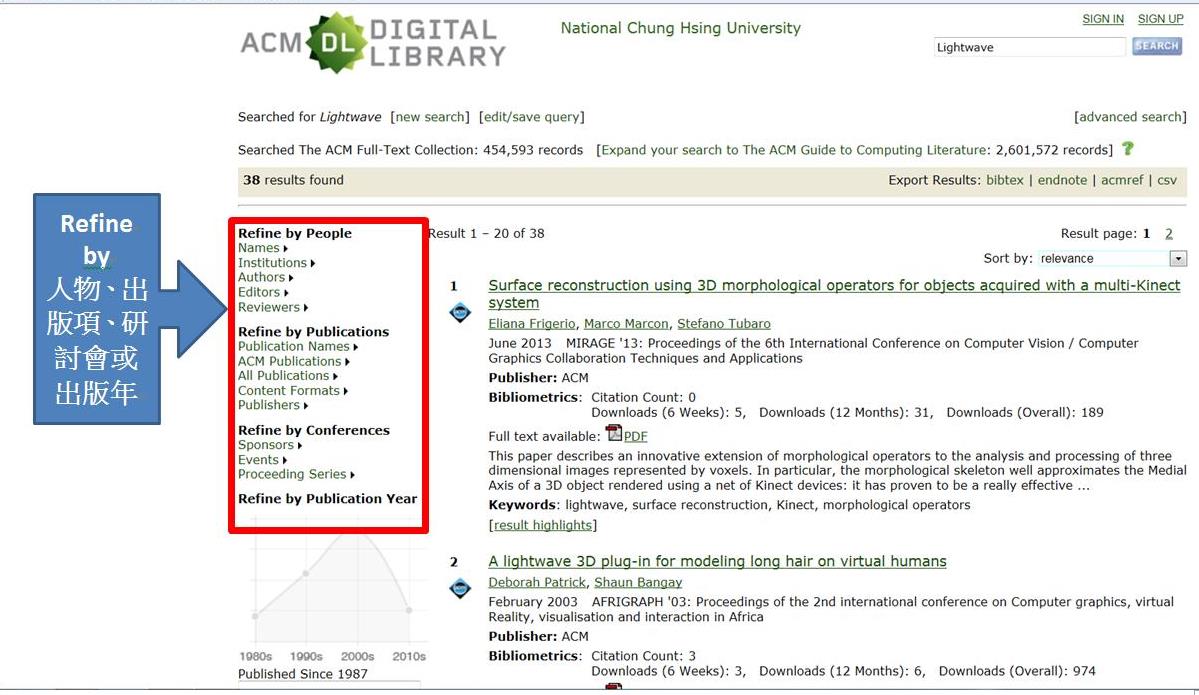The image size is (1199, 695).
Task: Click the 1990s point on publication year chart
Action: point(305,573)
